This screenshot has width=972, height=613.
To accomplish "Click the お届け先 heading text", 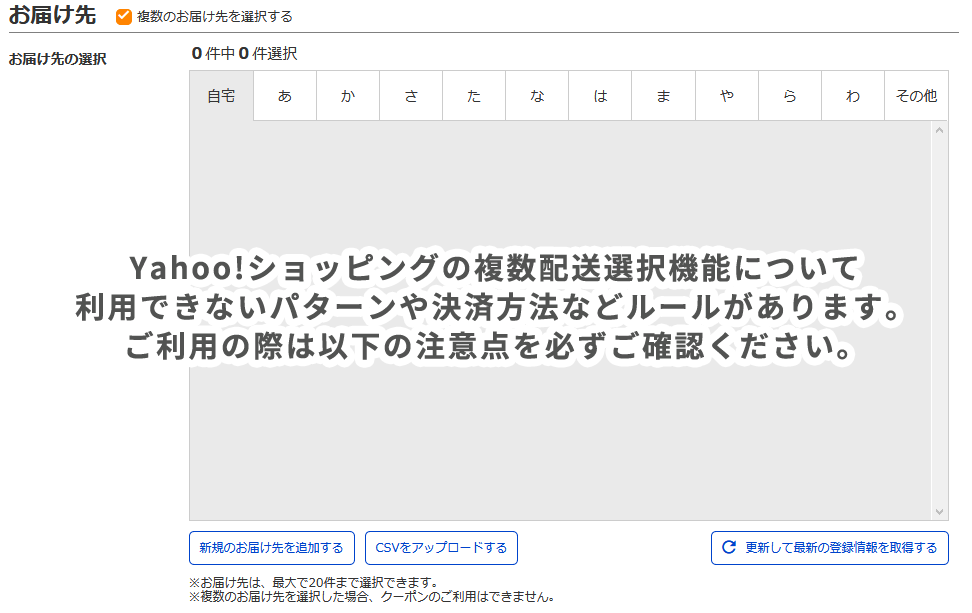I will click(x=52, y=15).
